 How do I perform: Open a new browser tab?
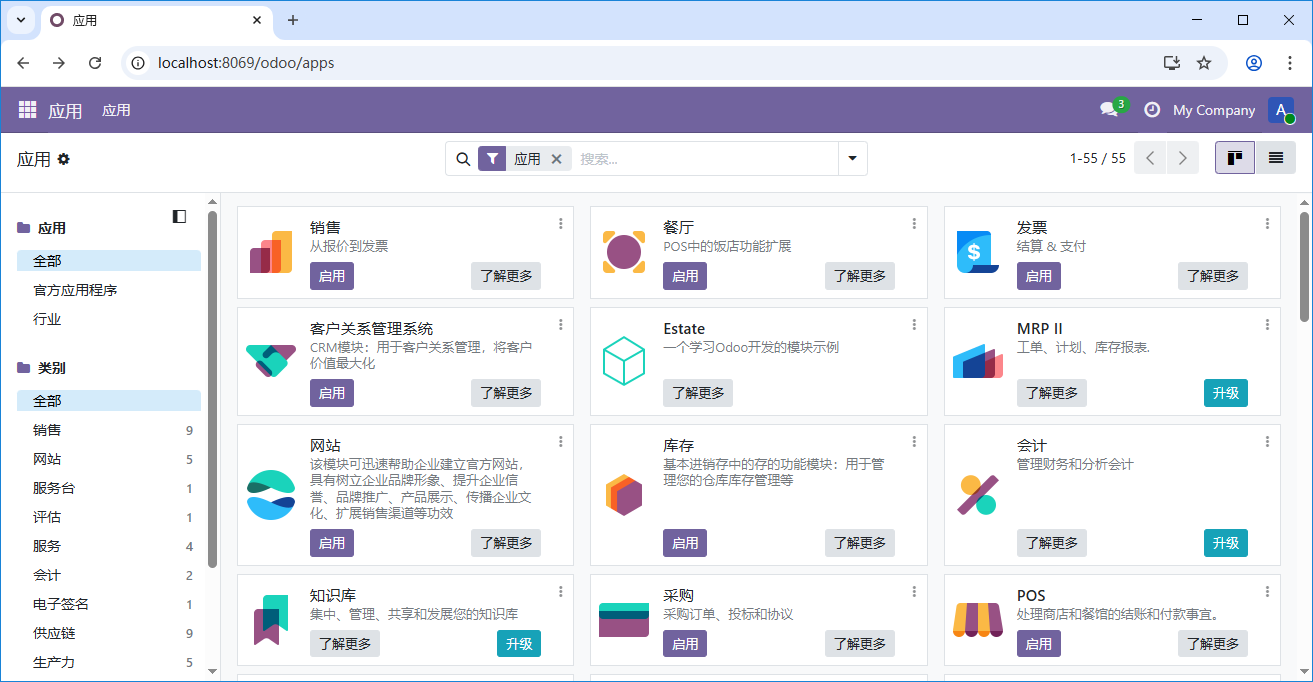tap(293, 20)
